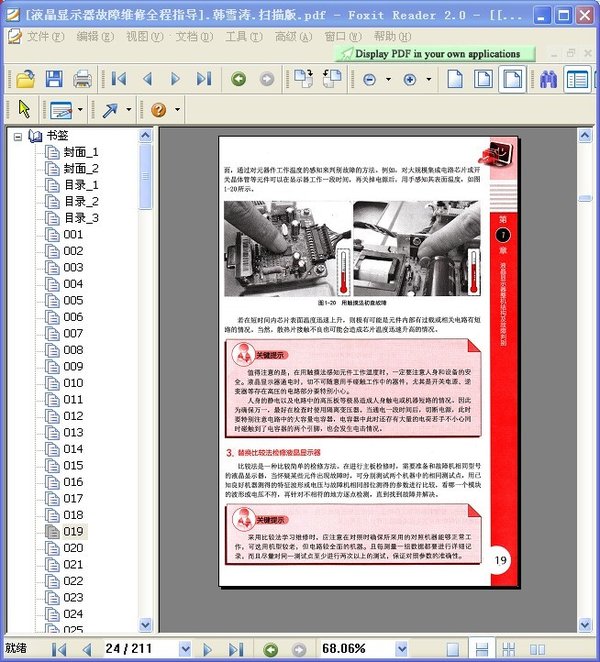Print the document with the printer icon
Screen dimensions: 600x662
click(82, 79)
